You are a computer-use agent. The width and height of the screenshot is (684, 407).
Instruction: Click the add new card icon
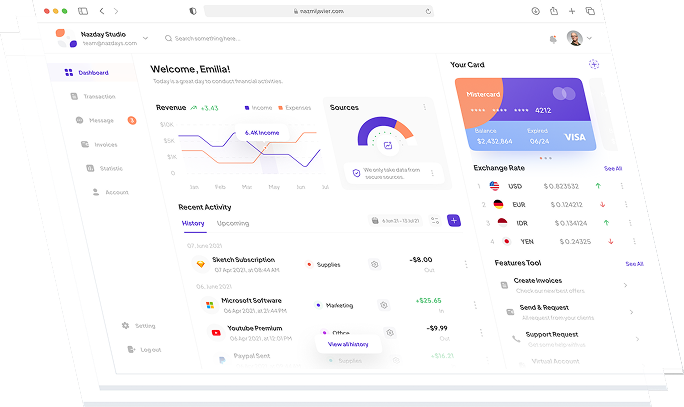pyautogui.click(x=594, y=65)
